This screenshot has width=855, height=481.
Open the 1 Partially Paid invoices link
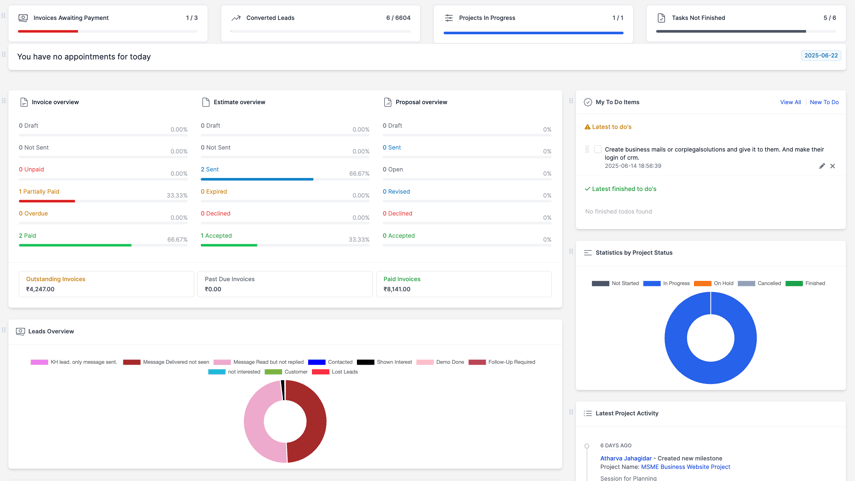(x=39, y=191)
